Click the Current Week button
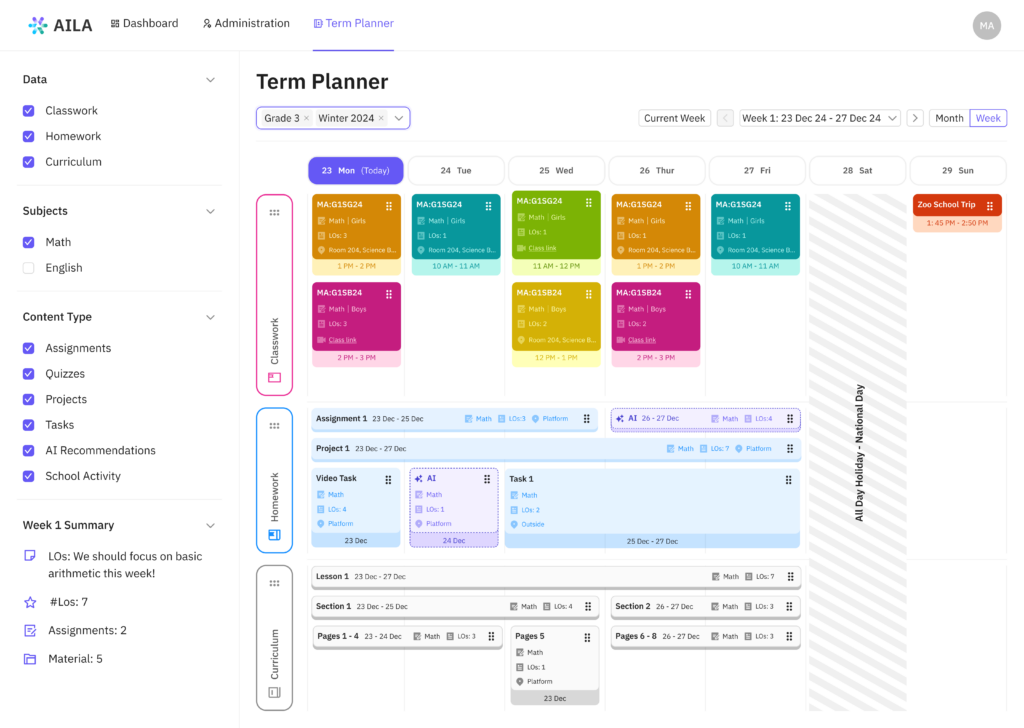1024x728 pixels. [674, 117]
